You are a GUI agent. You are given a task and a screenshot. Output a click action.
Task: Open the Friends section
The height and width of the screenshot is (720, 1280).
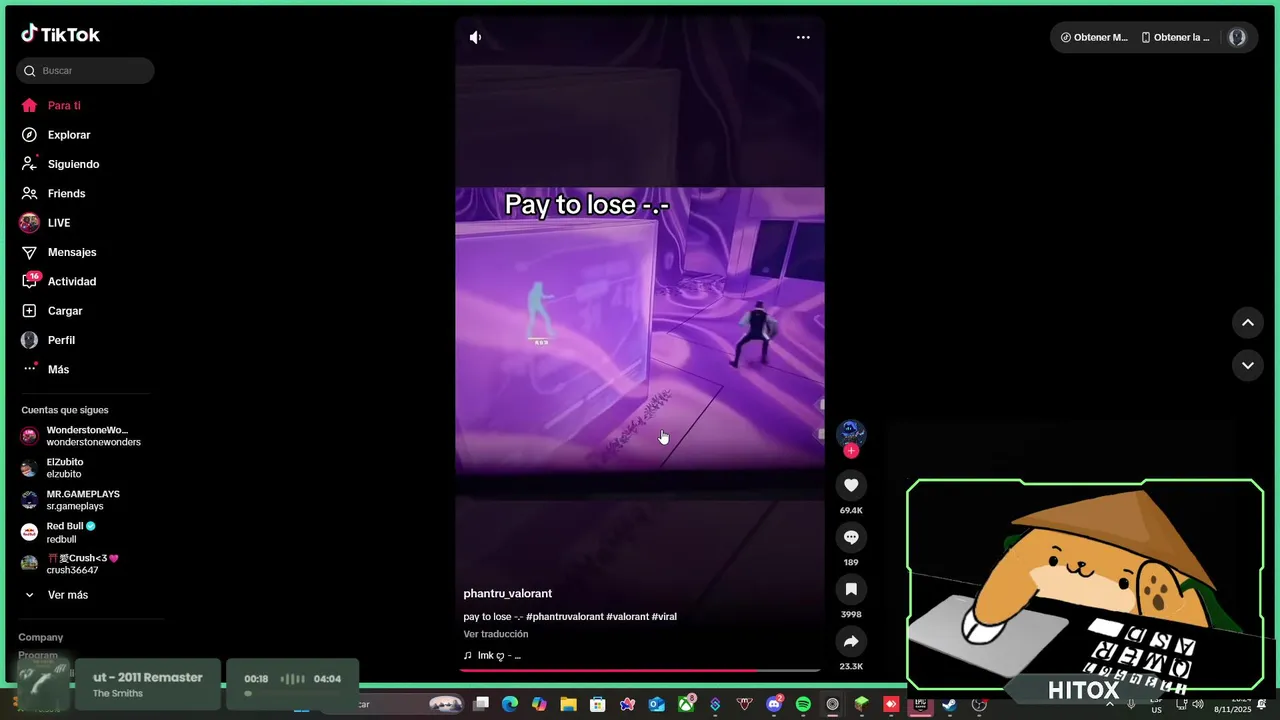click(x=66, y=194)
